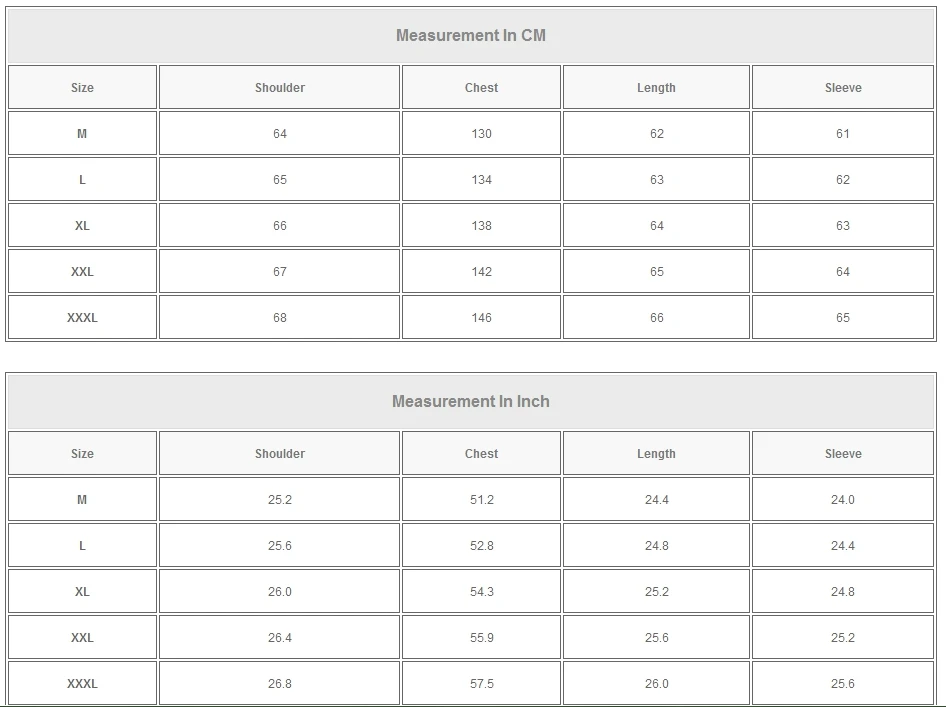946x707 pixels.
Task: Select chest measurement 138 for XL
Action: tap(481, 226)
